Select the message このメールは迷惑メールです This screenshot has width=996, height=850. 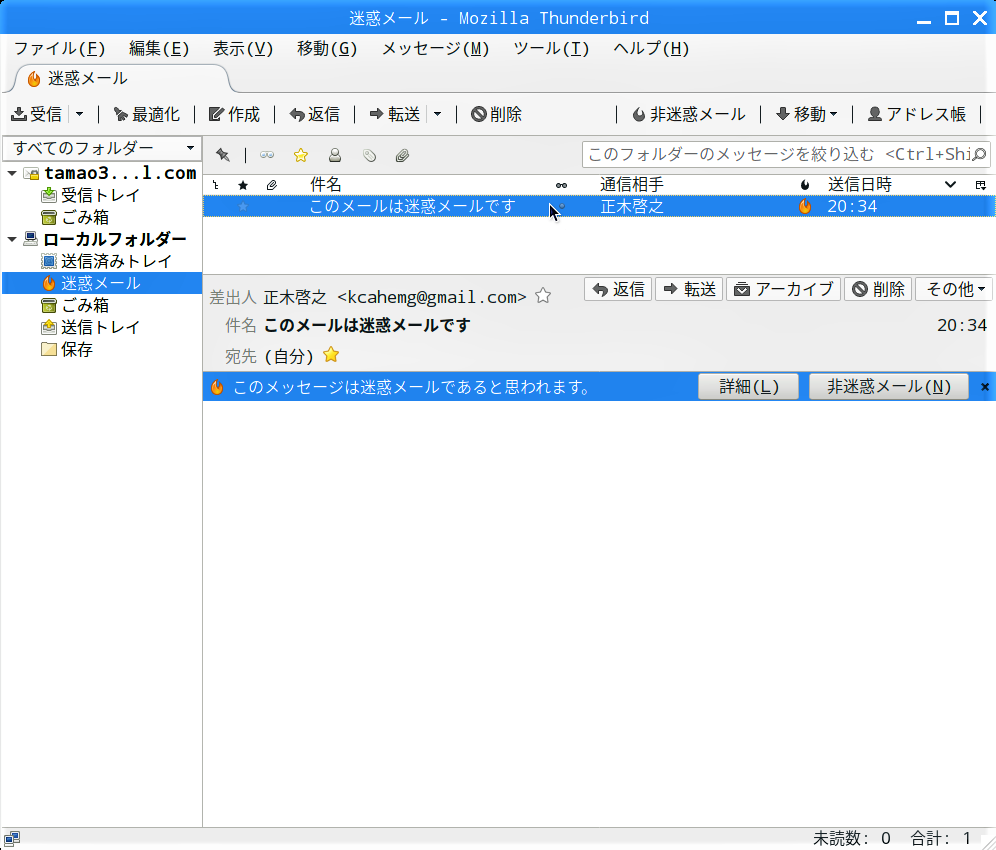point(599,206)
